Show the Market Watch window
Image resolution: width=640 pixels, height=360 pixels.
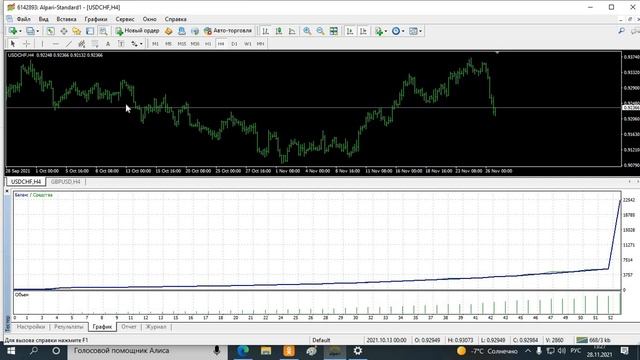click(50, 31)
